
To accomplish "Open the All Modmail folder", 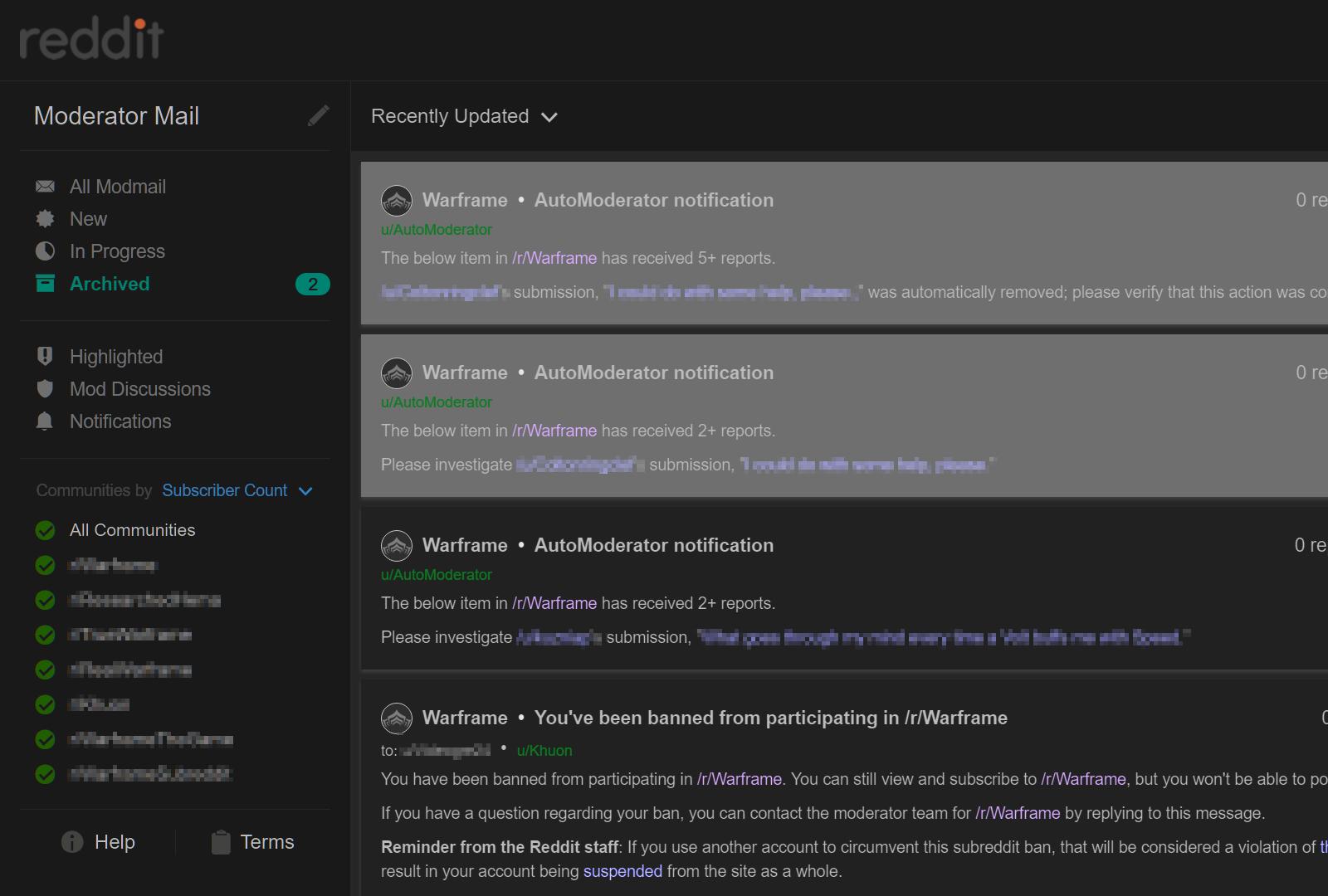I will pyautogui.click(x=117, y=187).
